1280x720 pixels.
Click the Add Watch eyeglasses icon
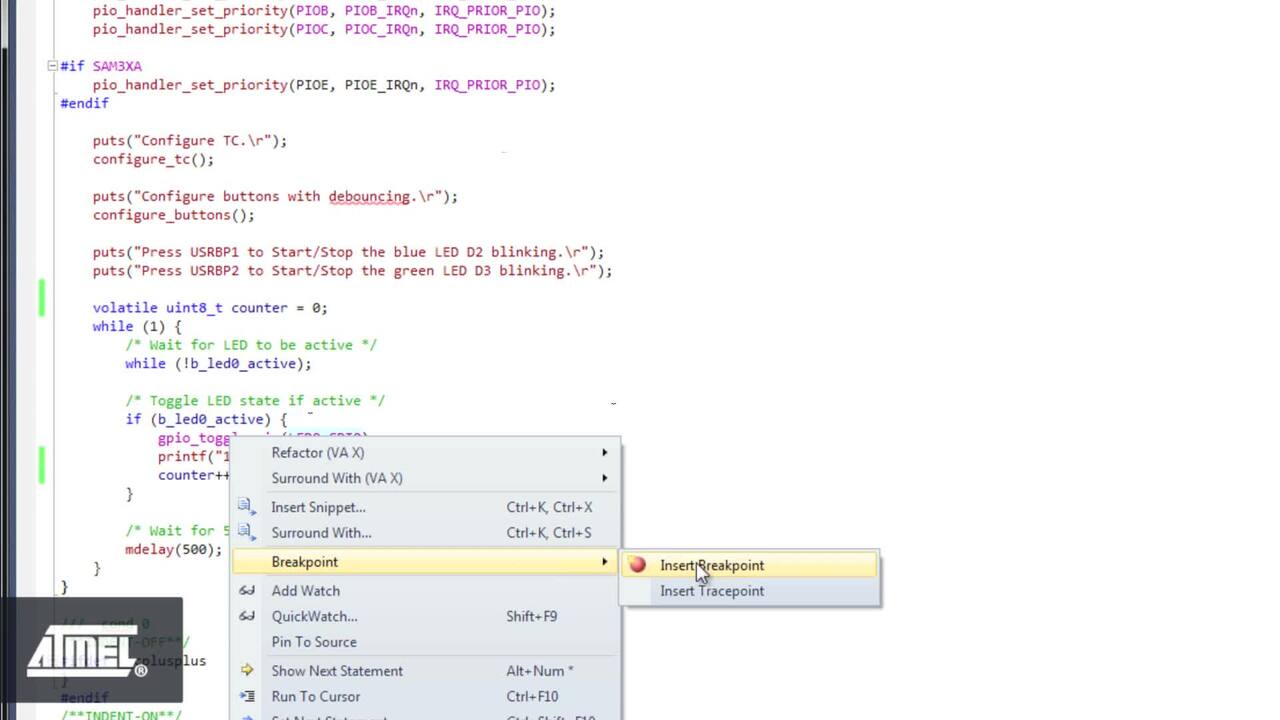click(246, 590)
